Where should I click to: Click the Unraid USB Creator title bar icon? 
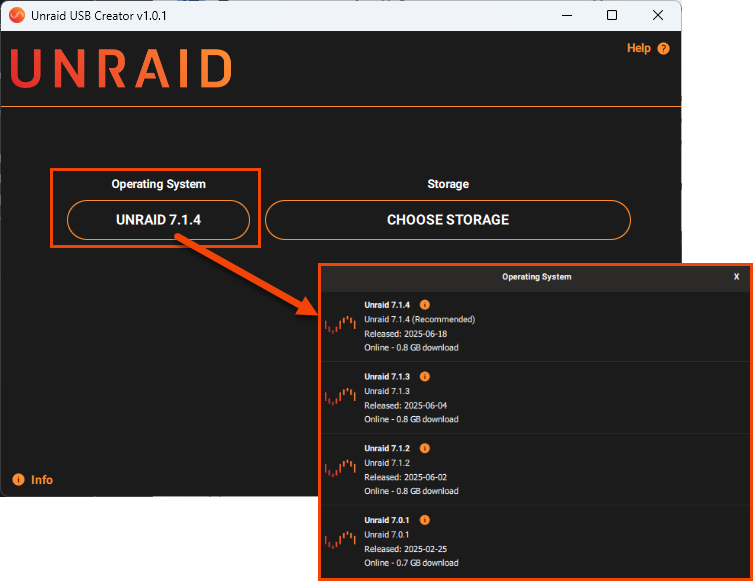click(x=16, y=15)
